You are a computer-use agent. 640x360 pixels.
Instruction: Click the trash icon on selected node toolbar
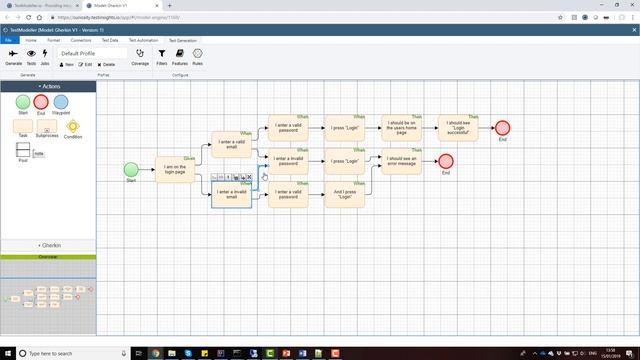[x=236, y=177]
